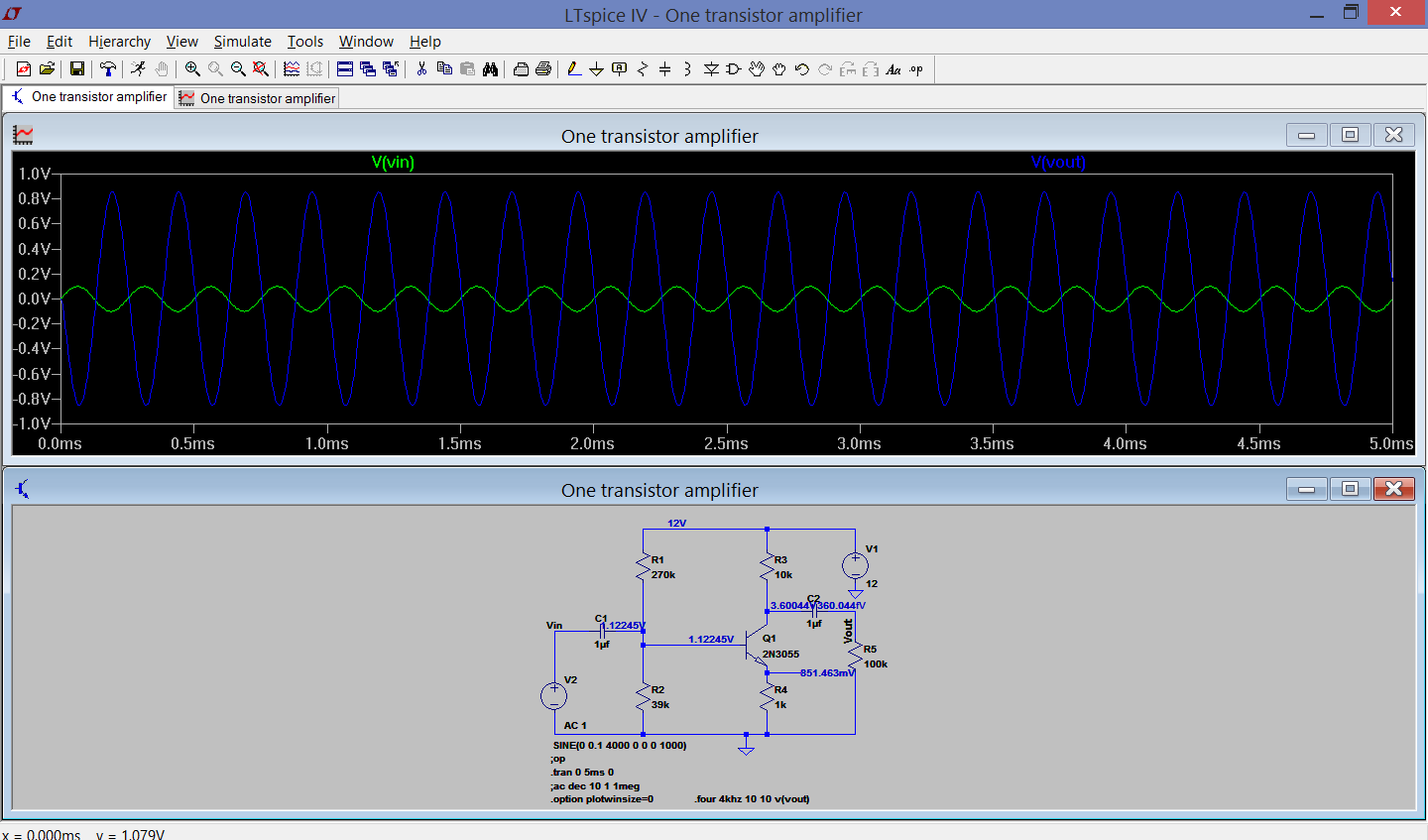Select the Label Net tool
The image size is (1428, 840).
620,68
